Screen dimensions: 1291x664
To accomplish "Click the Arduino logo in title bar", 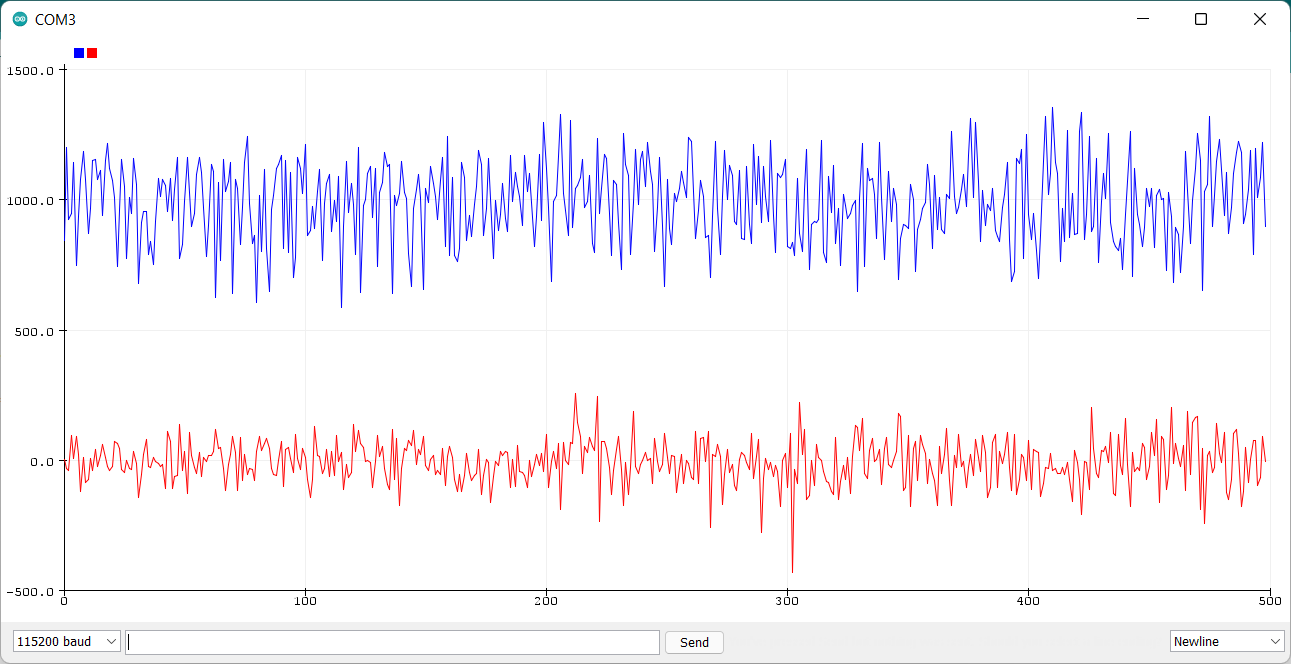I will 20,19.
